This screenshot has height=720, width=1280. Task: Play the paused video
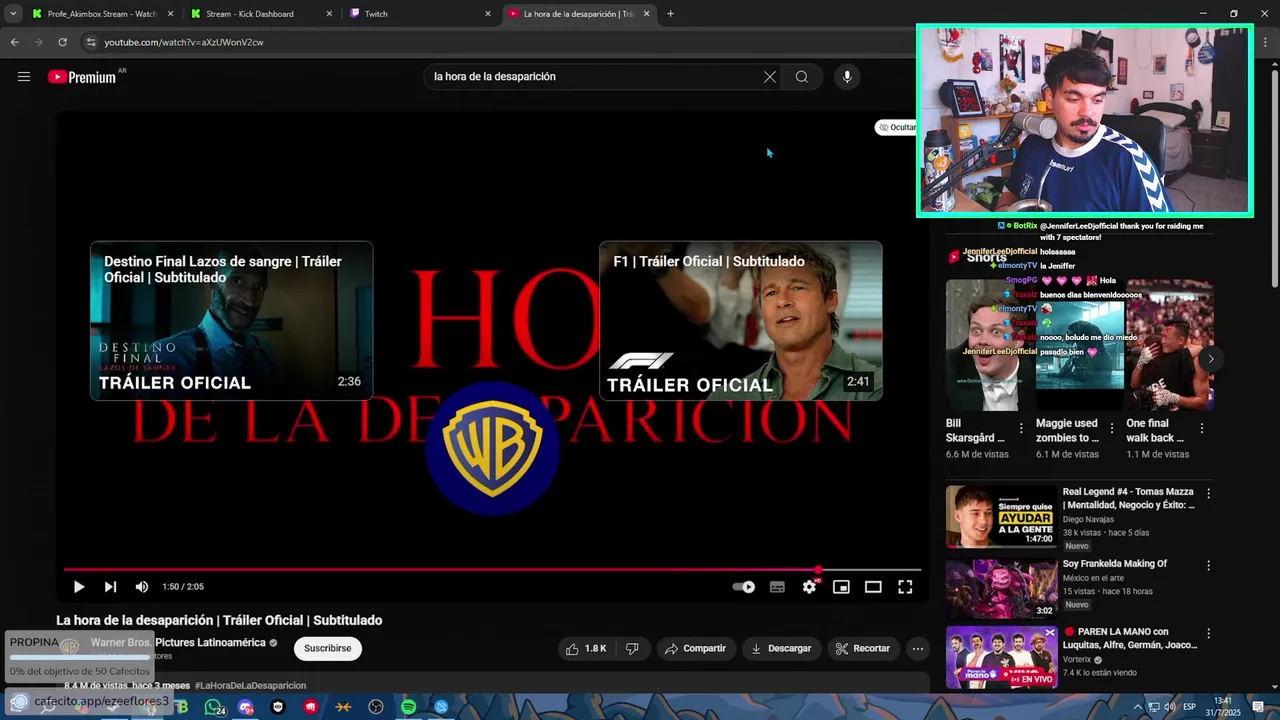coord(79,587)
